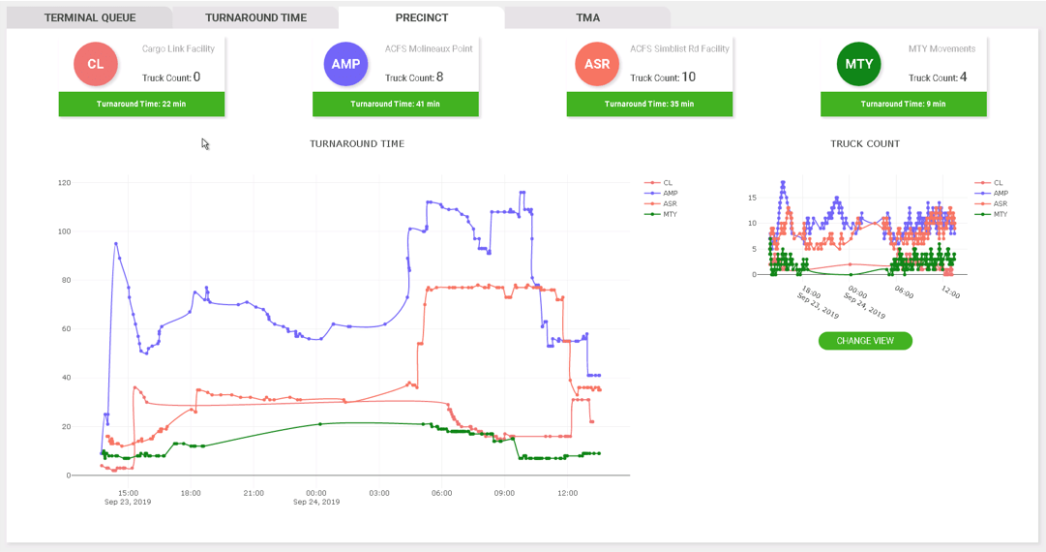Select the Precinct tab
The width and height of the screenshot is (1046, 552).
pos(422,18)
